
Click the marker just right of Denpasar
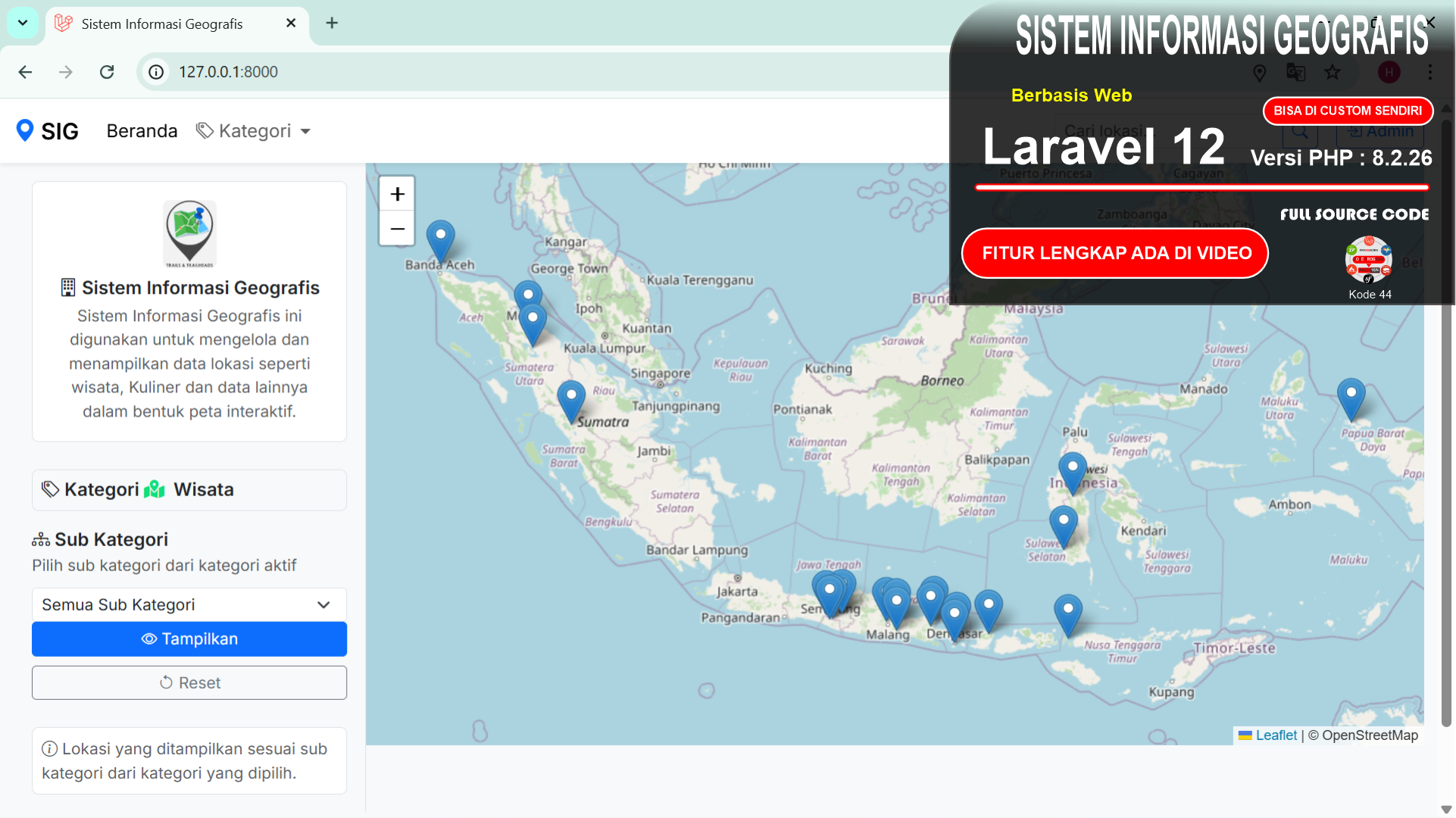(x=988, y=610)
